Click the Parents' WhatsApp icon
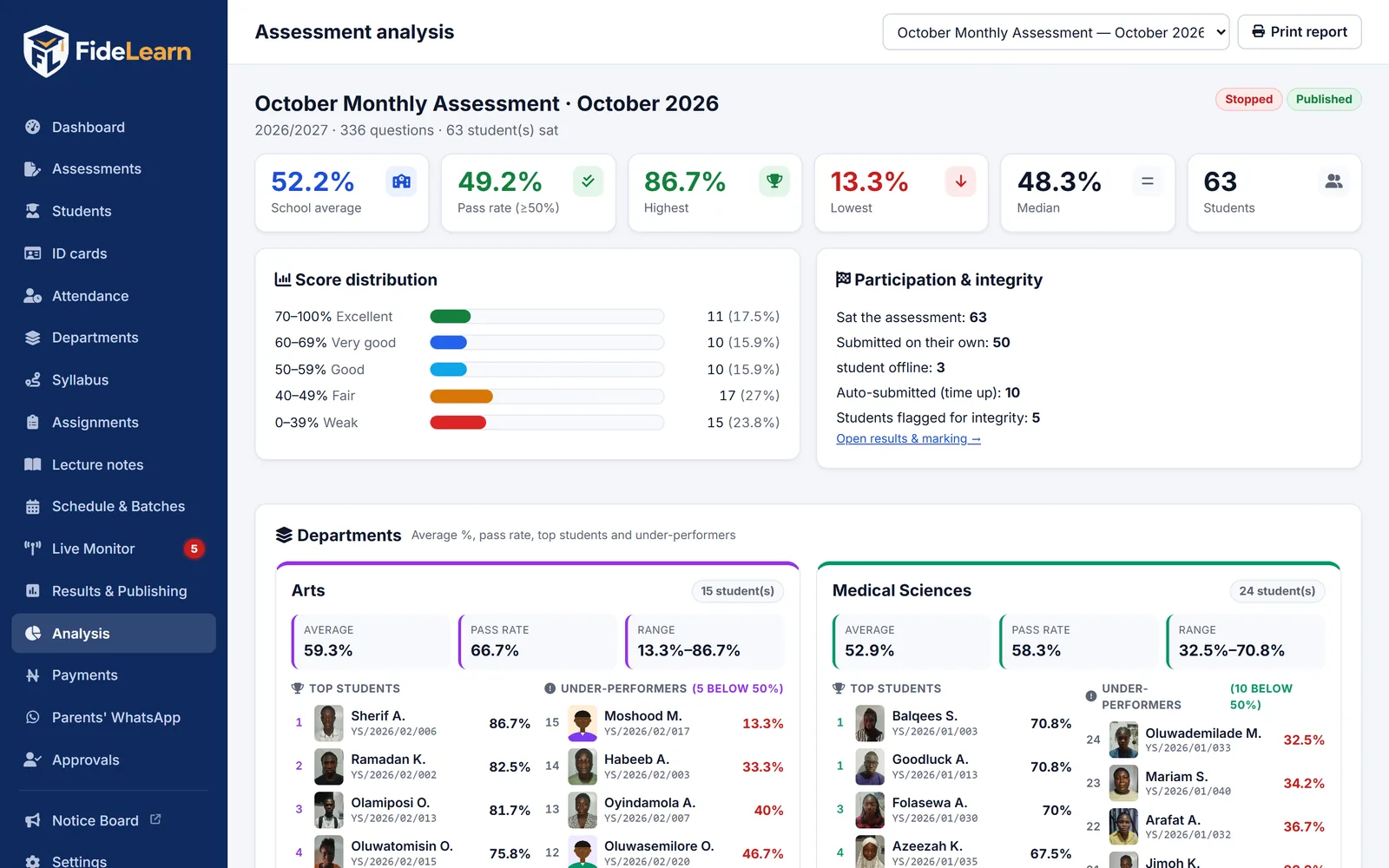 33,718
